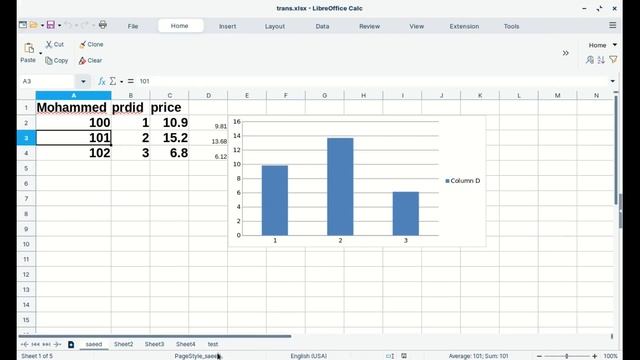
Task: Click the Sum sigma icon
Action: tap(113, 81)
